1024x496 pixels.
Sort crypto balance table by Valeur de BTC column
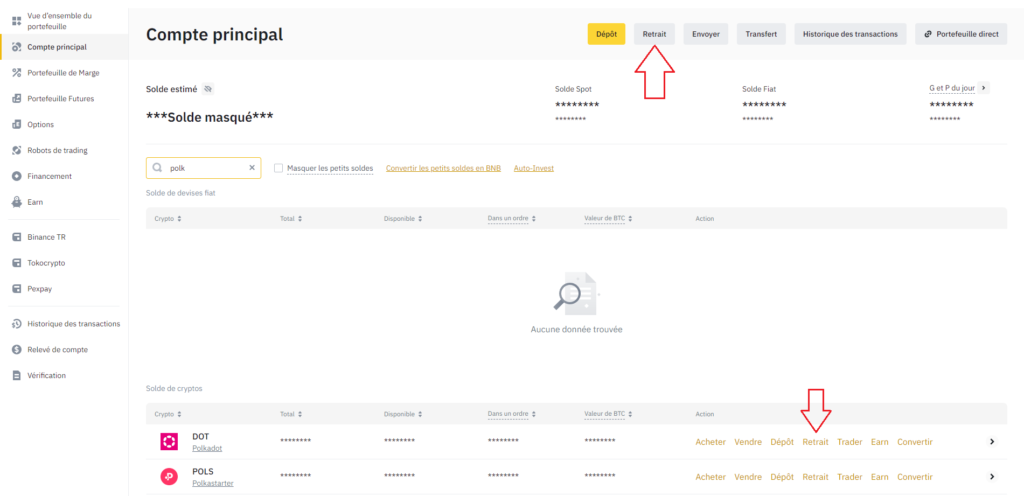pyautogui.click(x=609, y=414)
